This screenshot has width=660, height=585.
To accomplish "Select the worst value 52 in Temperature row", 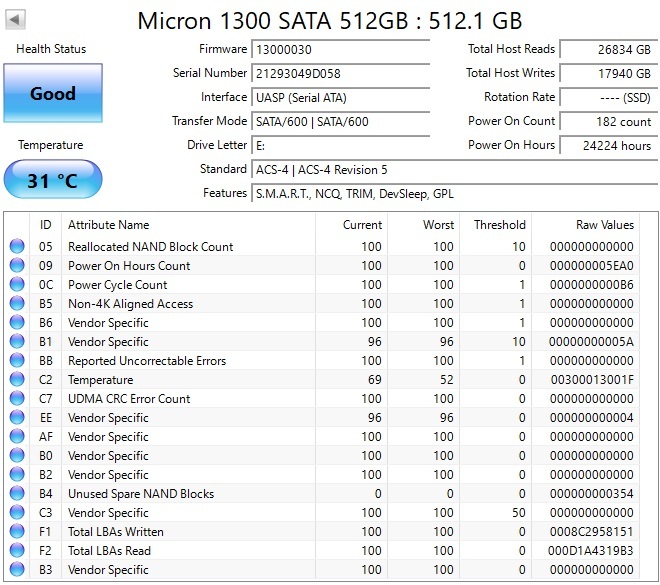I will 447,380.
